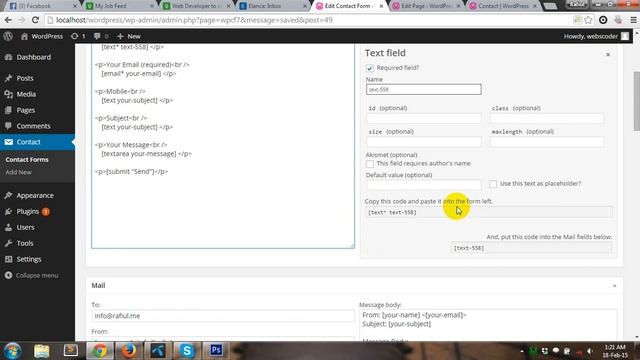
Task: Click Add New under Contact
Action: [18, 172]
